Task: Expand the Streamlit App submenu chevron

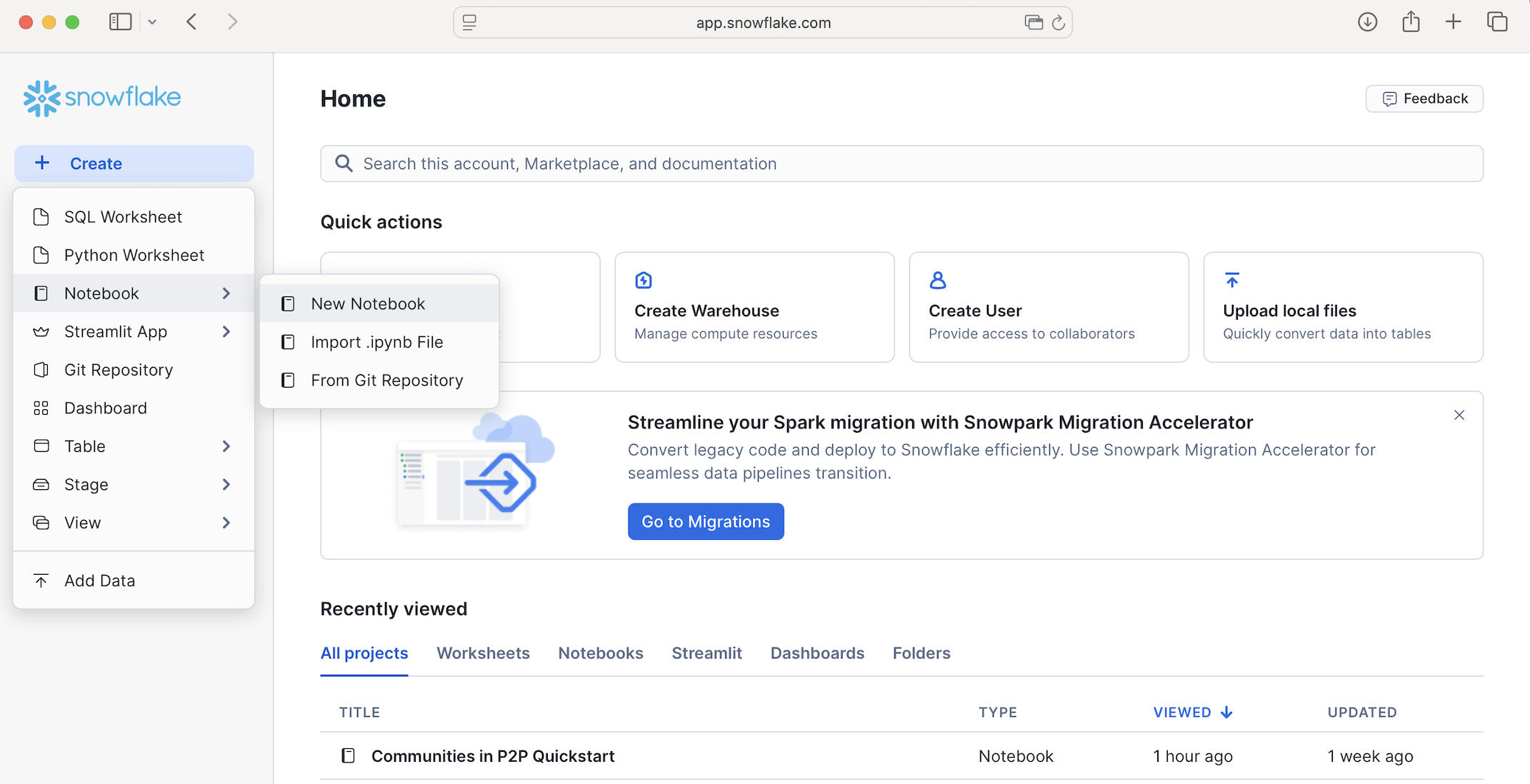Action: 226,331
